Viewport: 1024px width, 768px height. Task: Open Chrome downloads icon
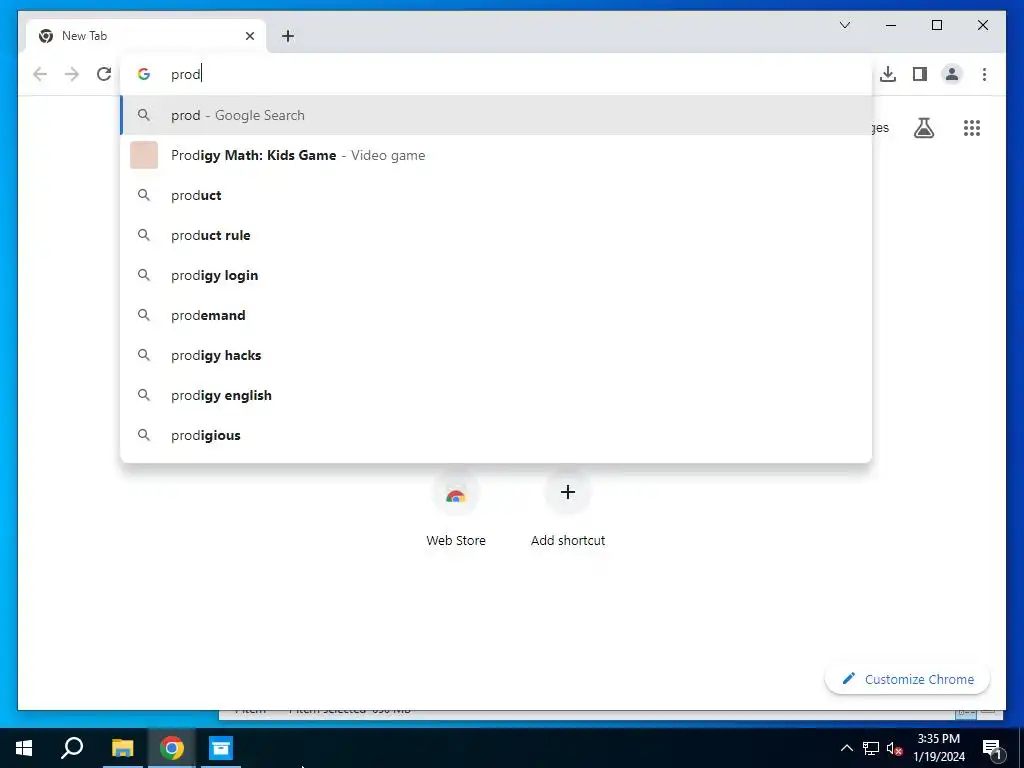pos(888,74)
